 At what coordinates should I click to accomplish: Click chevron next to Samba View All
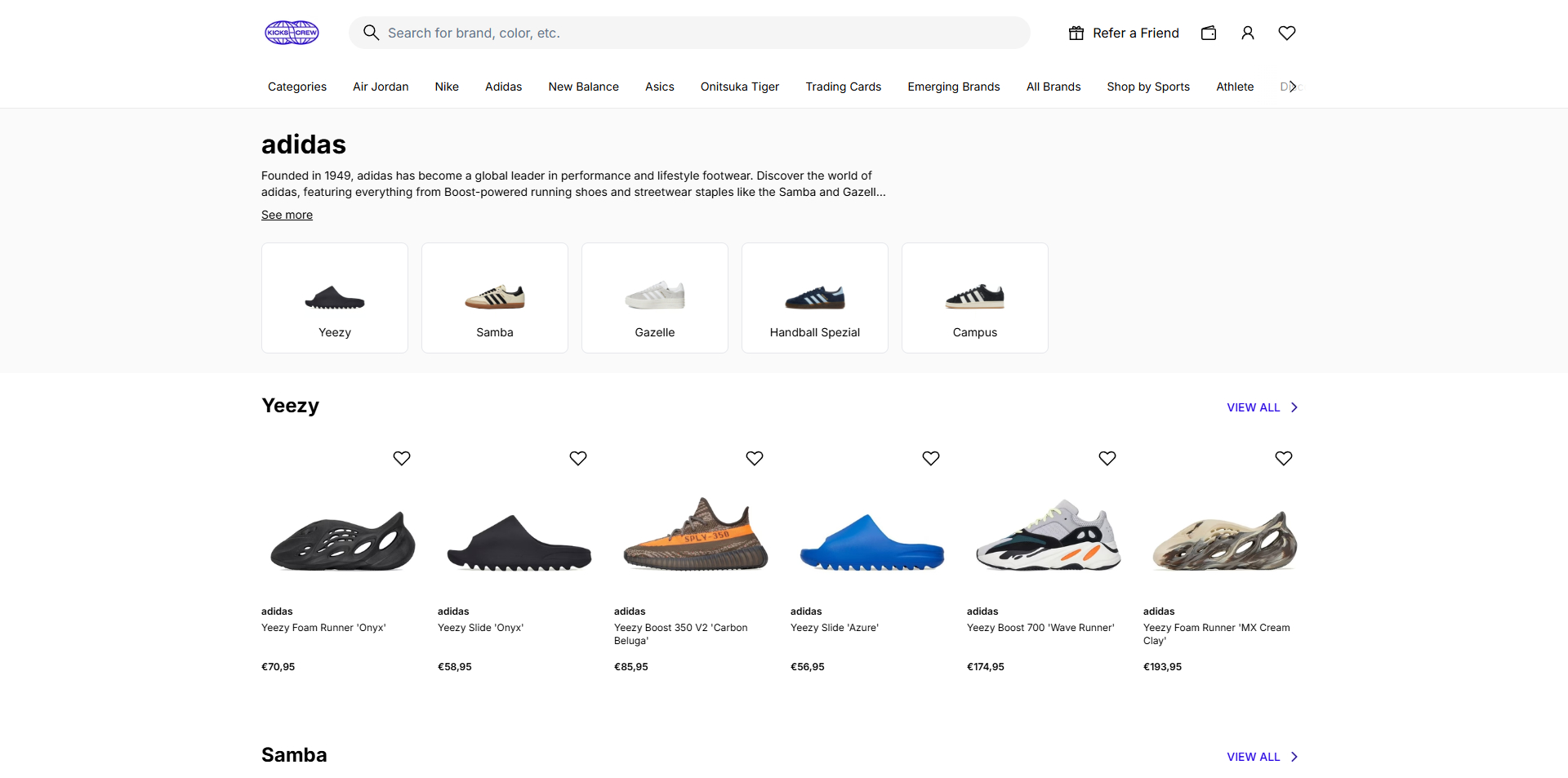coord(1294,757)
